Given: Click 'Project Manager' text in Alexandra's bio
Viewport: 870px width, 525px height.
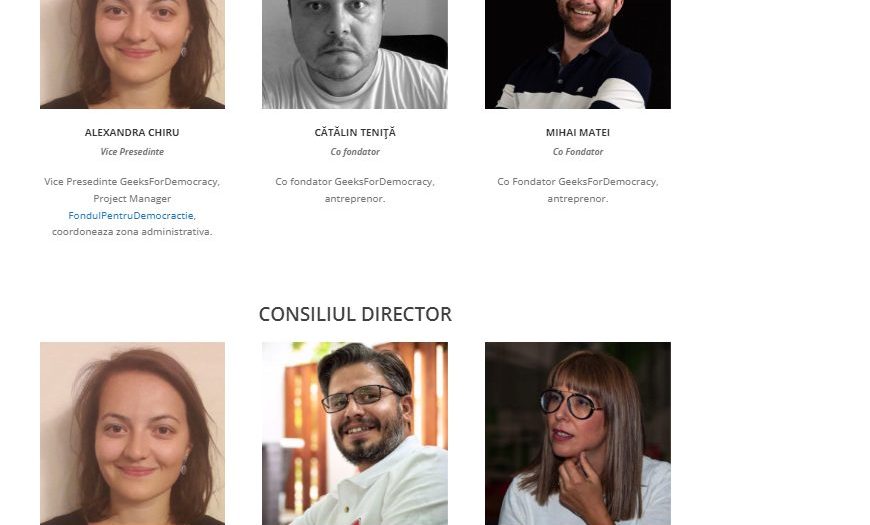Looking at the screenshot, I should (132, 199).
